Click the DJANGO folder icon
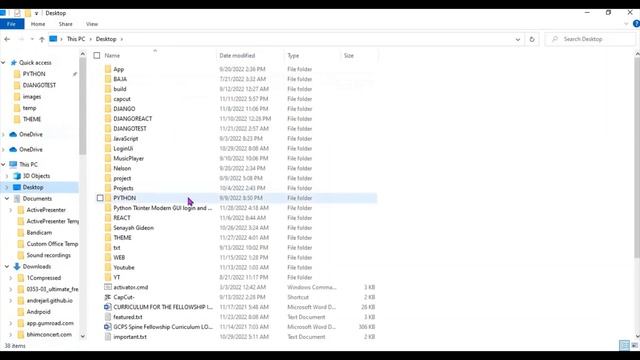 [x=108, y=109]
